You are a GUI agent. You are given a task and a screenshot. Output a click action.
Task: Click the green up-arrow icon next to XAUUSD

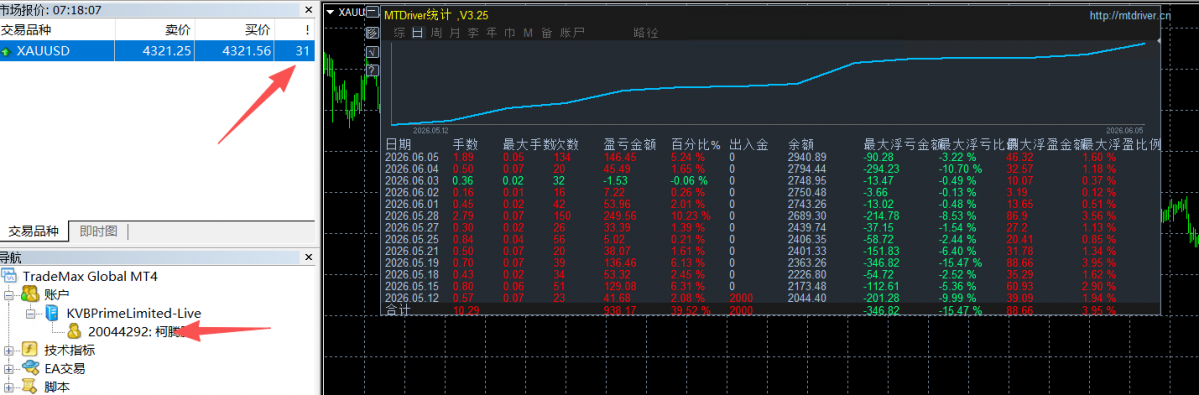pyautogui.click(x=7, y=51)
